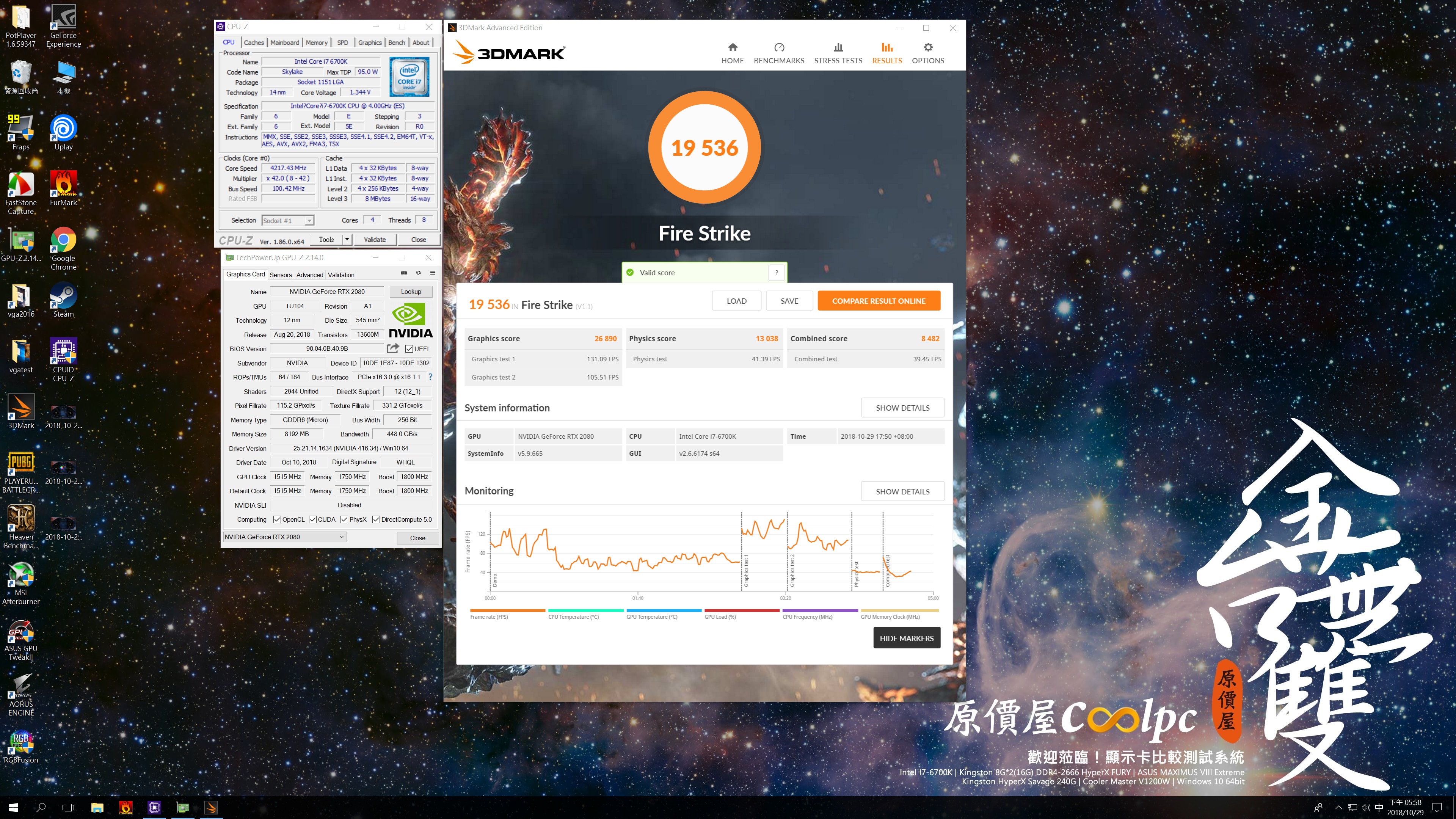1456x819 pixels.
Task: Show Monitoring details
Action: [x=903, y=491]
